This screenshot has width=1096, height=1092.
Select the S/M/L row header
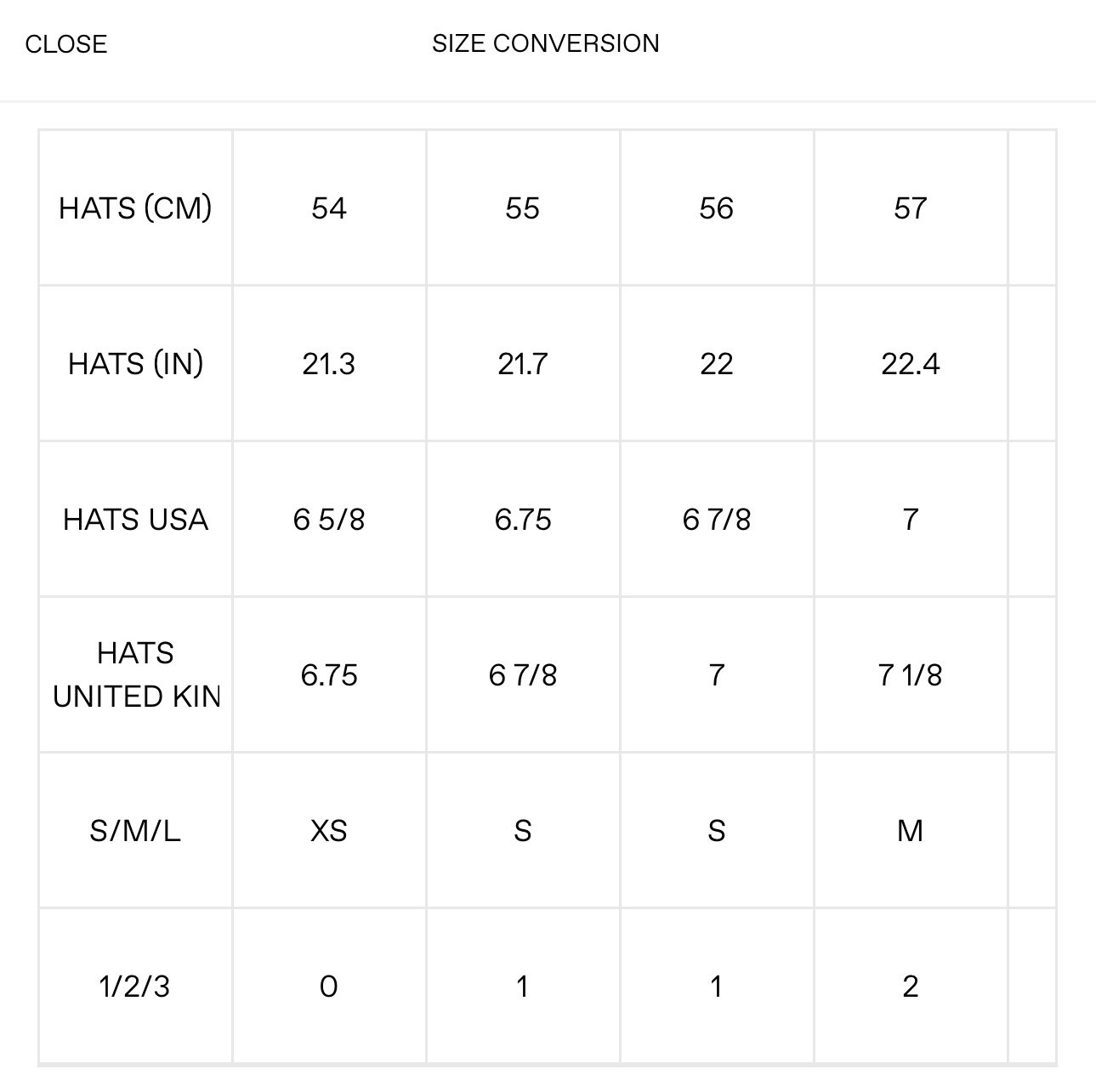tap(135, 831)
